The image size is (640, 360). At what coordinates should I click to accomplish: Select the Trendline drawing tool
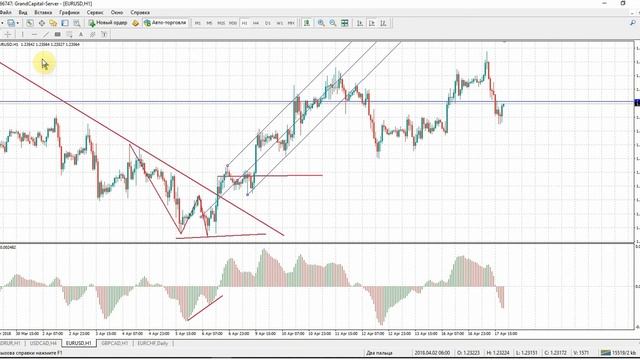(x=46, y=34)
